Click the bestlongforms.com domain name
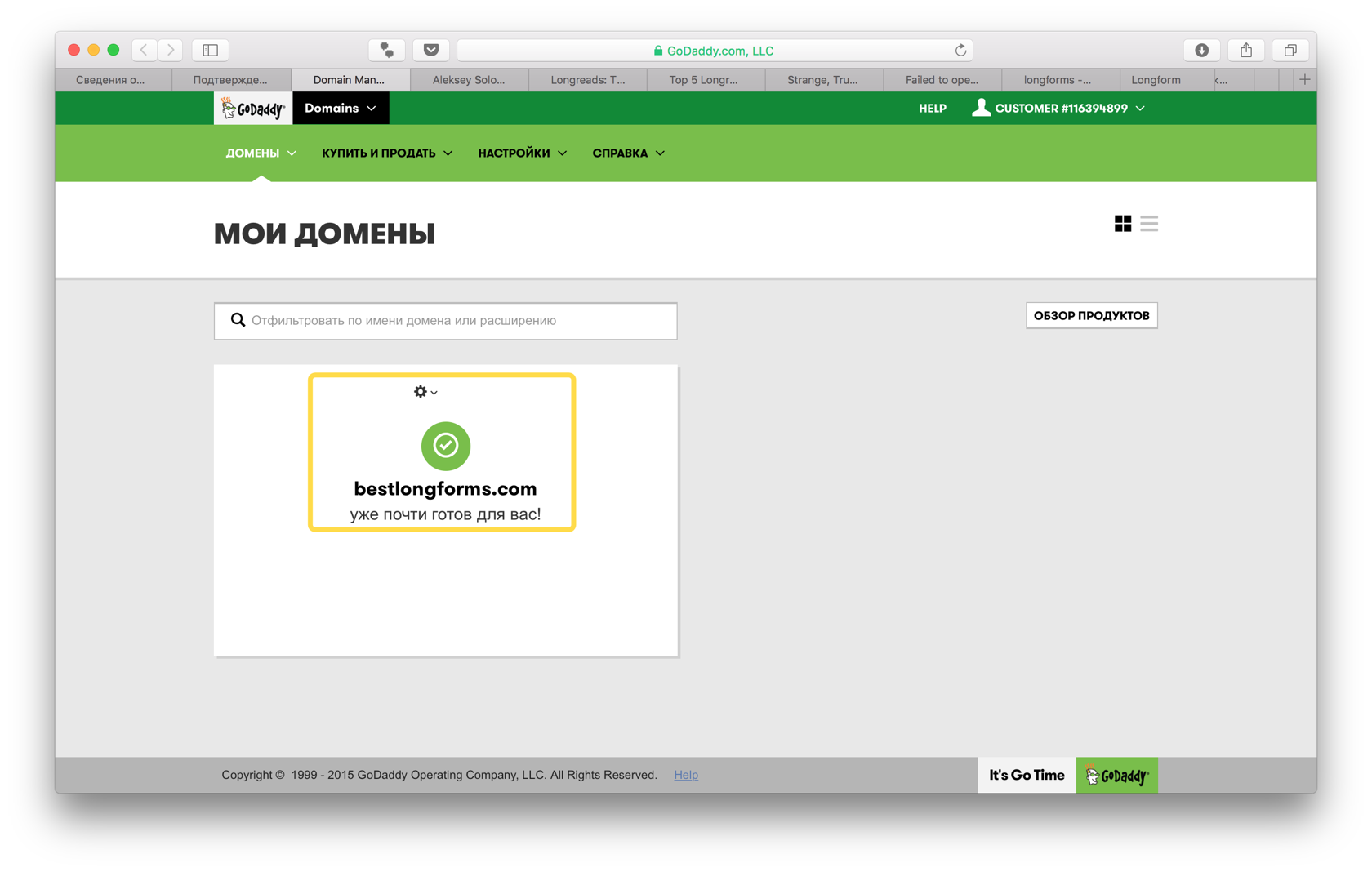1372x872 pixels. click(x=445, y=488)
